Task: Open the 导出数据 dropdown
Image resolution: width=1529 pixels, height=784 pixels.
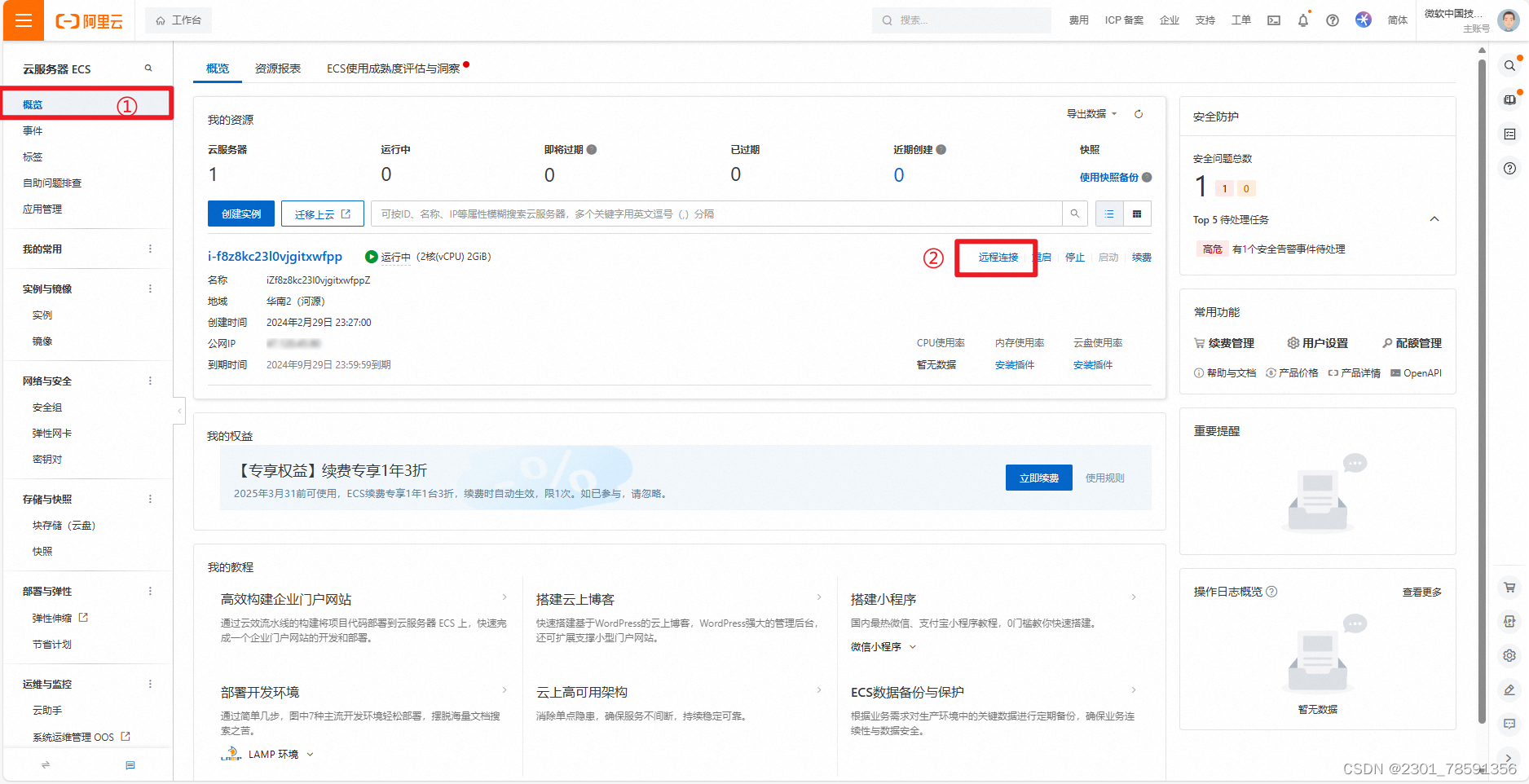Action: click(1091, 114)
